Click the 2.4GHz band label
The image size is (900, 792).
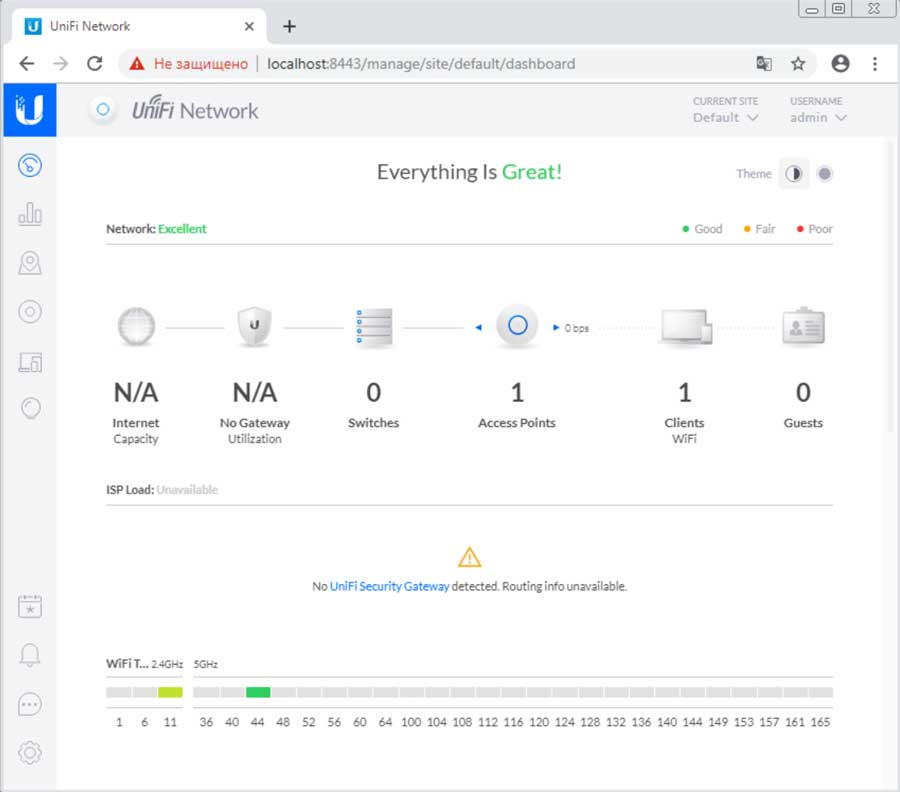coord(167,665)
